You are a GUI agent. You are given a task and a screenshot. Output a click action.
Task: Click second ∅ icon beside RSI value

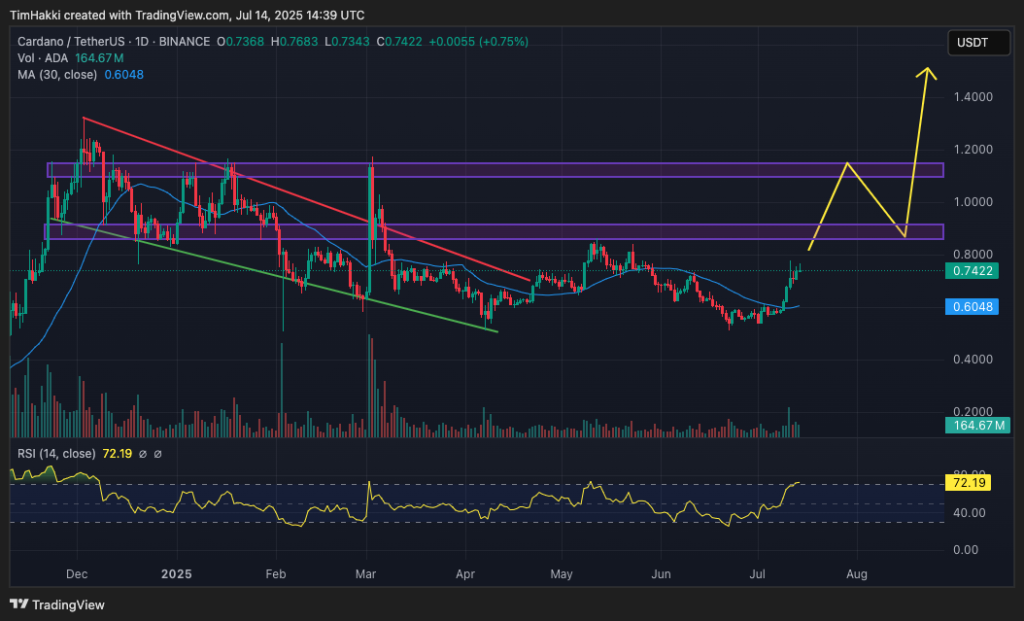(158, 454)
